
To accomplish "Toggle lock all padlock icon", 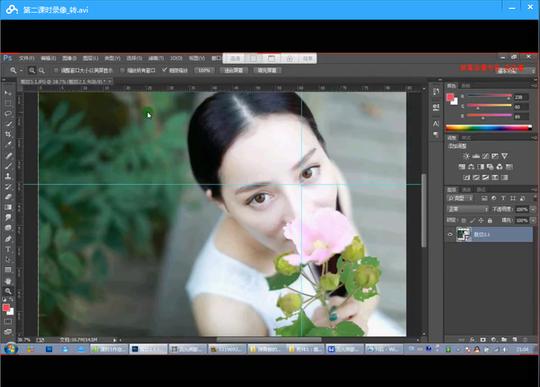I will tap(490, 220).
